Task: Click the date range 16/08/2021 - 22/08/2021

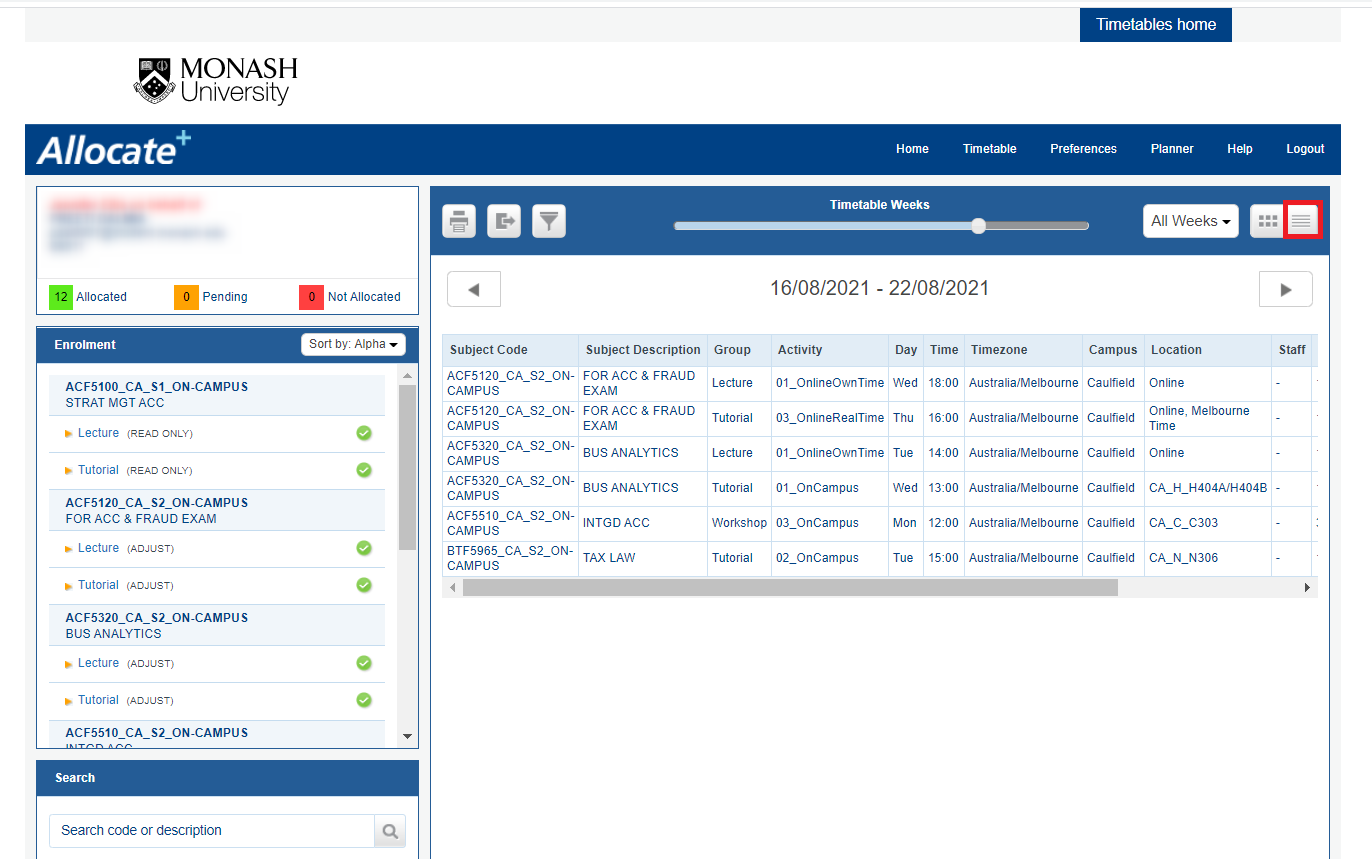Action: tap(879, 289)
